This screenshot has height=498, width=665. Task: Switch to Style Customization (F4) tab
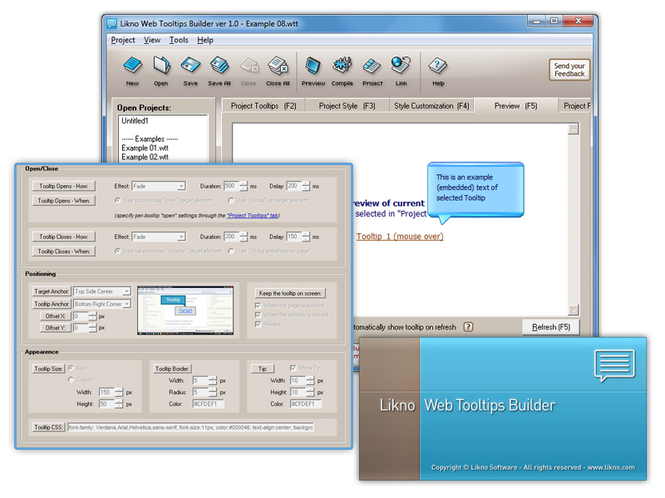[431, 106]
